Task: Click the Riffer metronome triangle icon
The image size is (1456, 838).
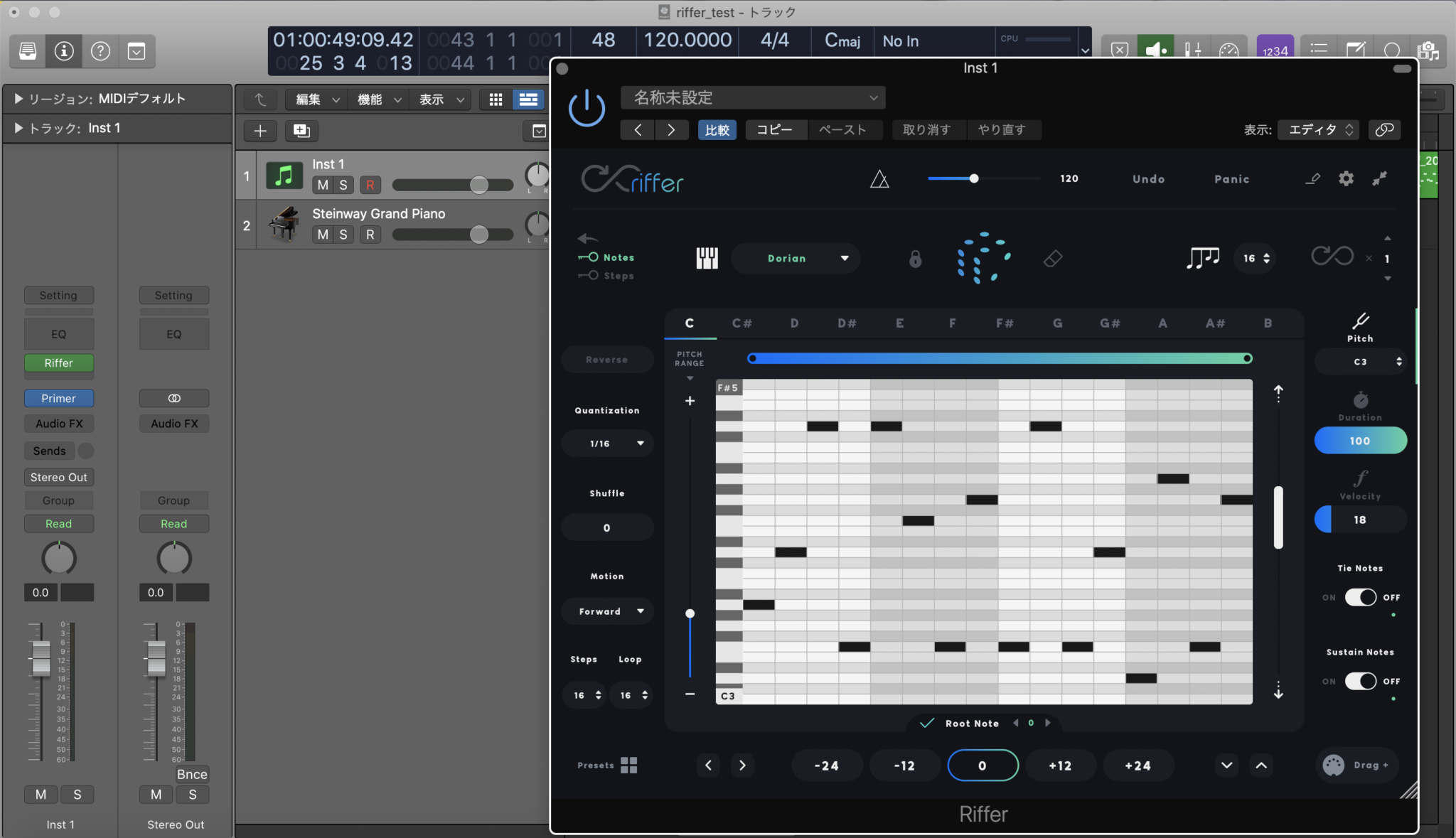Action: coord(879,179)
